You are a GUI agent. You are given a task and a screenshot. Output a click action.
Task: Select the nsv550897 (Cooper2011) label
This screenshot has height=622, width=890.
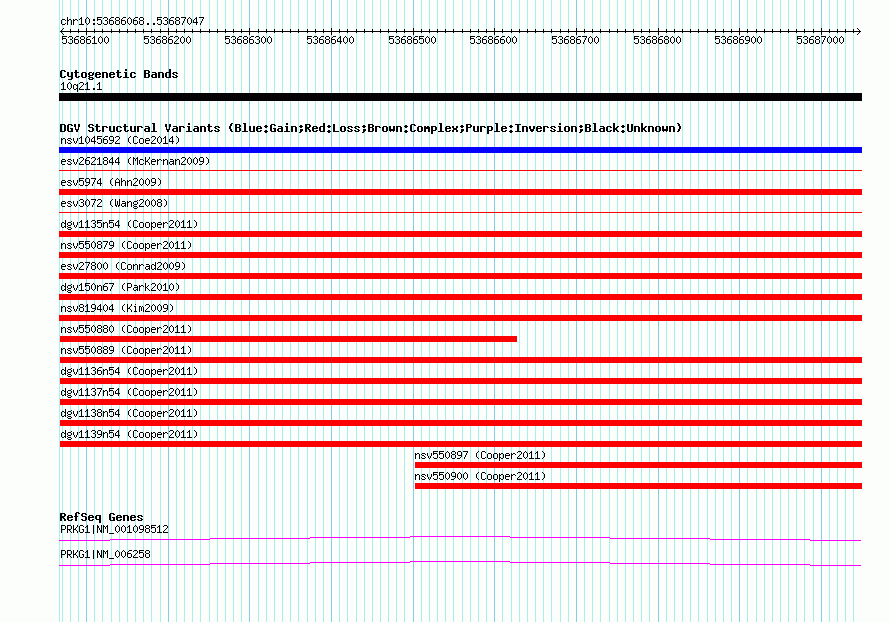point(480,455)
